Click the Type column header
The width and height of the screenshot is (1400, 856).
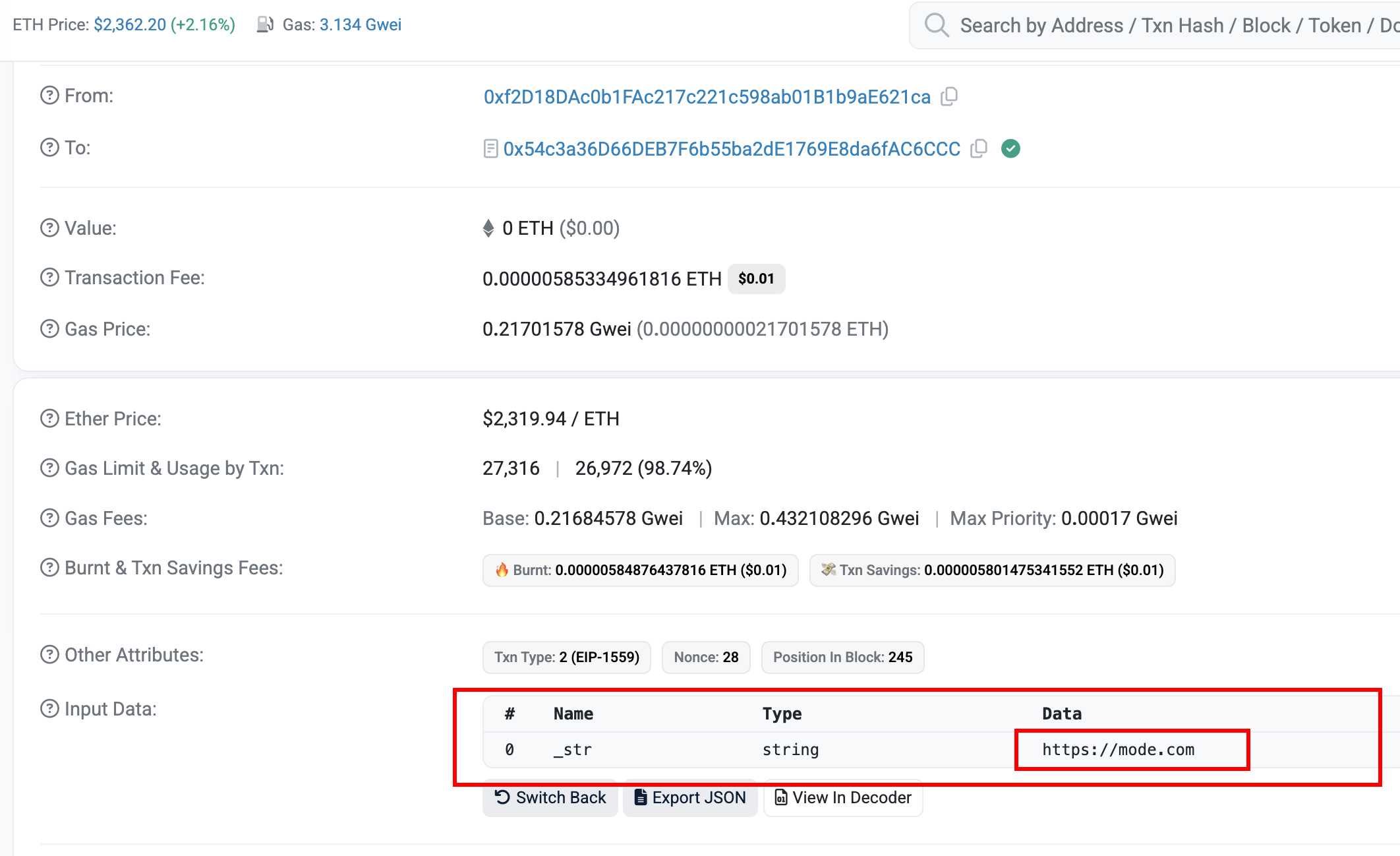click(x=782, y=714)
